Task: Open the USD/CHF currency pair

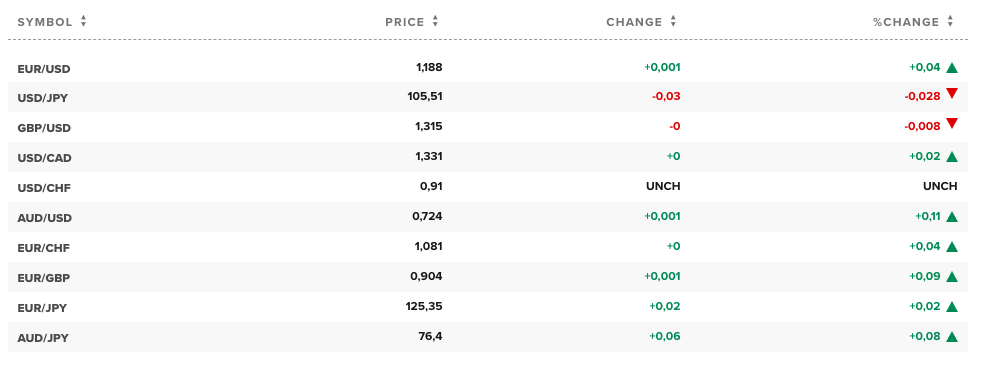Action: (x=44, y=188)
